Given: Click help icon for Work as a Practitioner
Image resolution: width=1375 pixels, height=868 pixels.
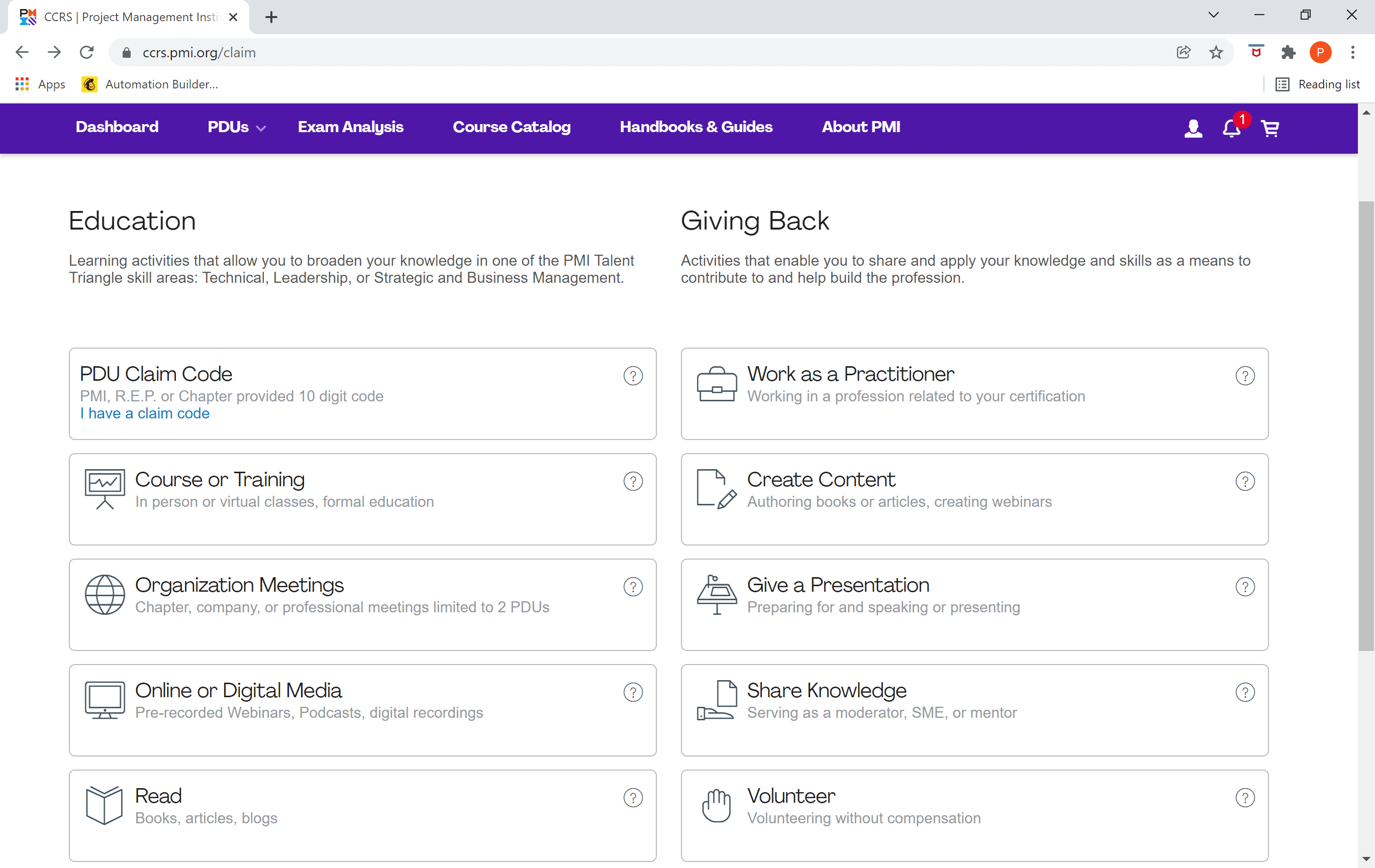Looking at the screenshot, I should [1245, 376].
